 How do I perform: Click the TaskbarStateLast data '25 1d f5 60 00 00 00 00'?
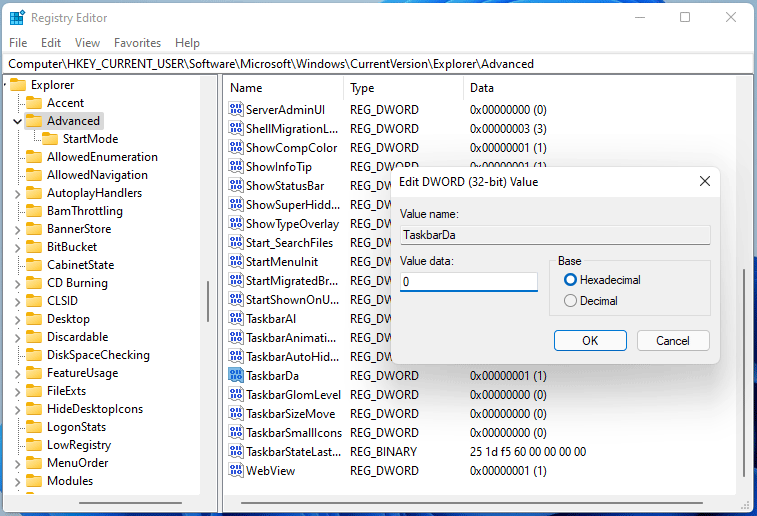528,452
